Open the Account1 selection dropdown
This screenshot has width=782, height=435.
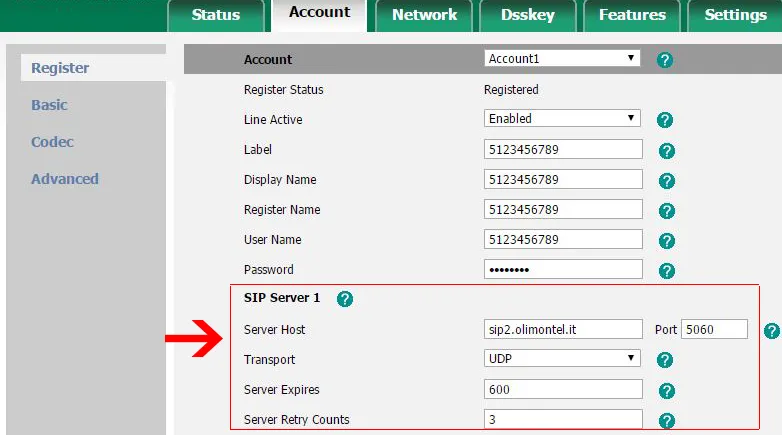point(561,59)
